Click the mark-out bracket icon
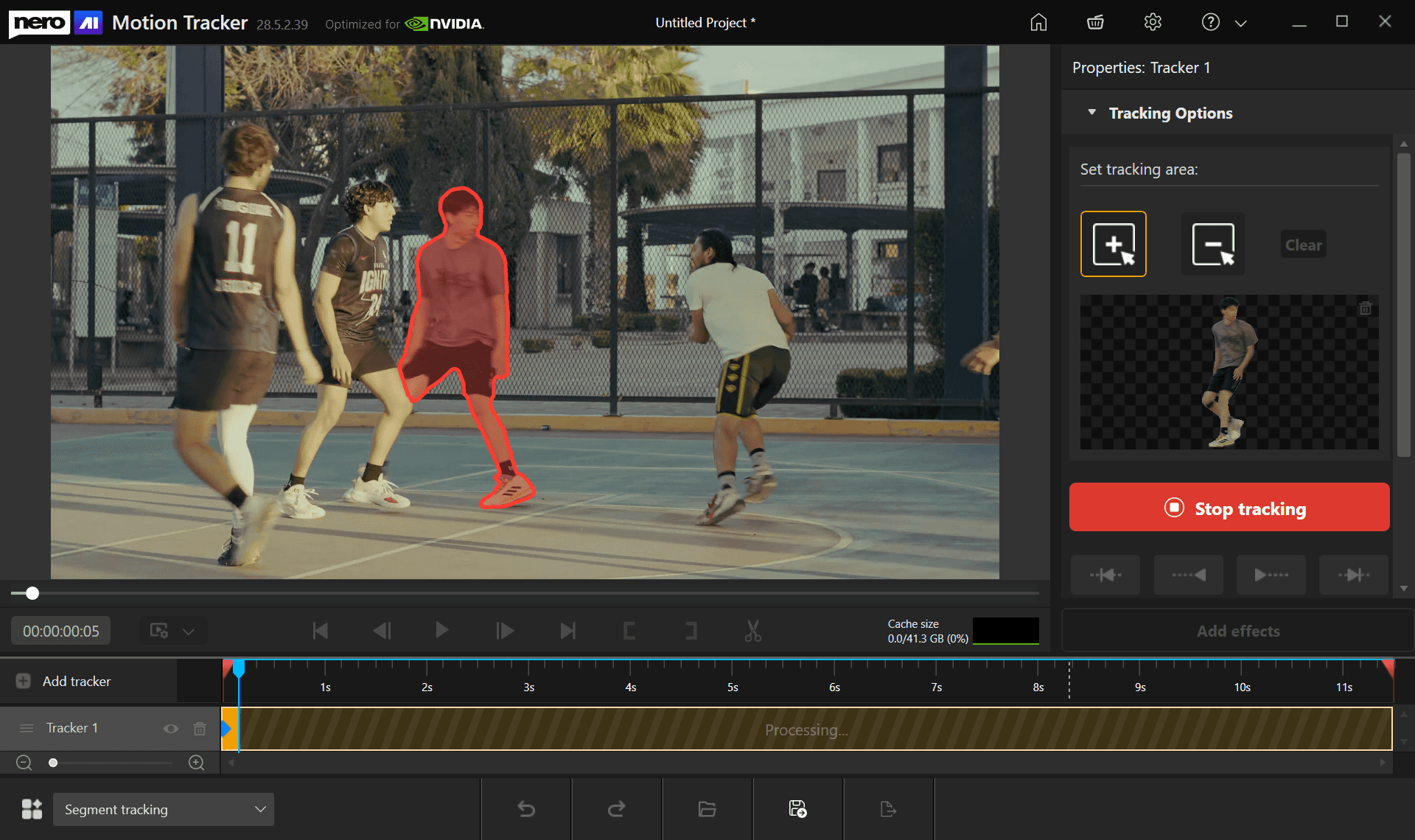The height and width of the screenshot is (840, 1415). coord(691,631)
